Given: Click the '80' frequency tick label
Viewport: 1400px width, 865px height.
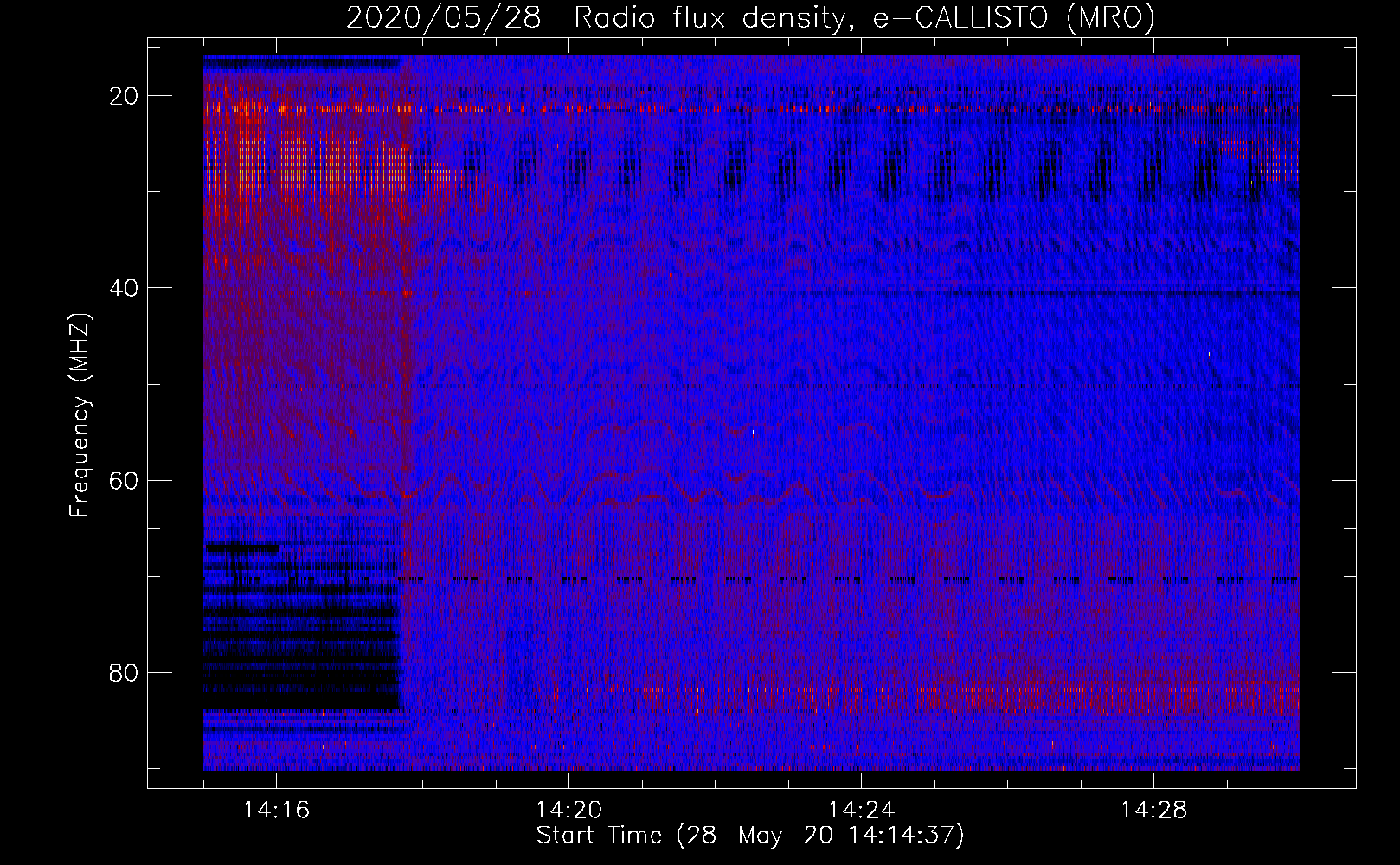Looking at the screenshot, I should tap(124, 672).
